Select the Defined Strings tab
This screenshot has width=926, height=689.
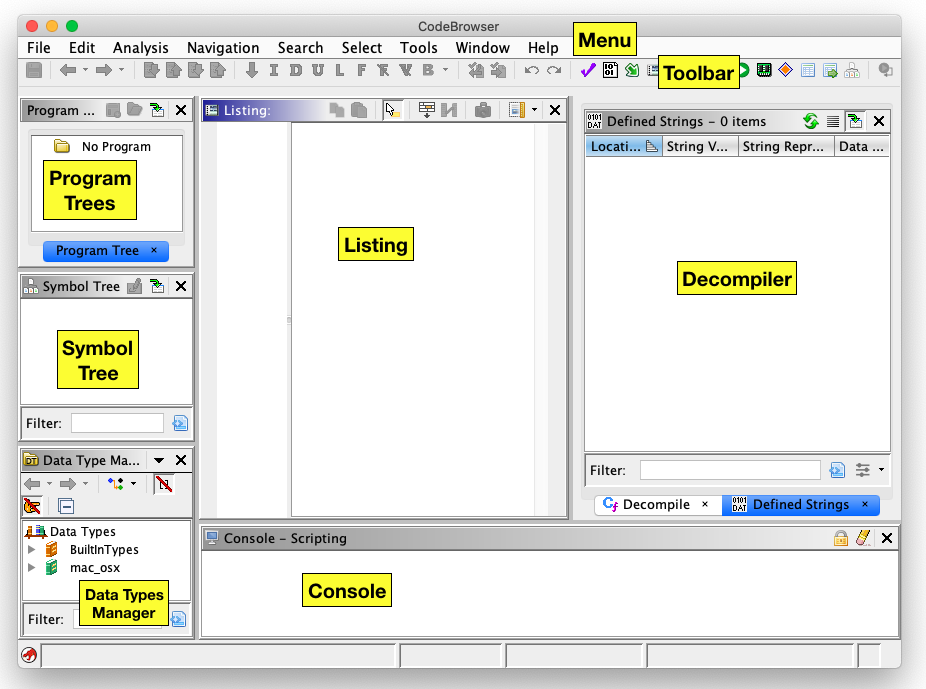pos(800,505)
